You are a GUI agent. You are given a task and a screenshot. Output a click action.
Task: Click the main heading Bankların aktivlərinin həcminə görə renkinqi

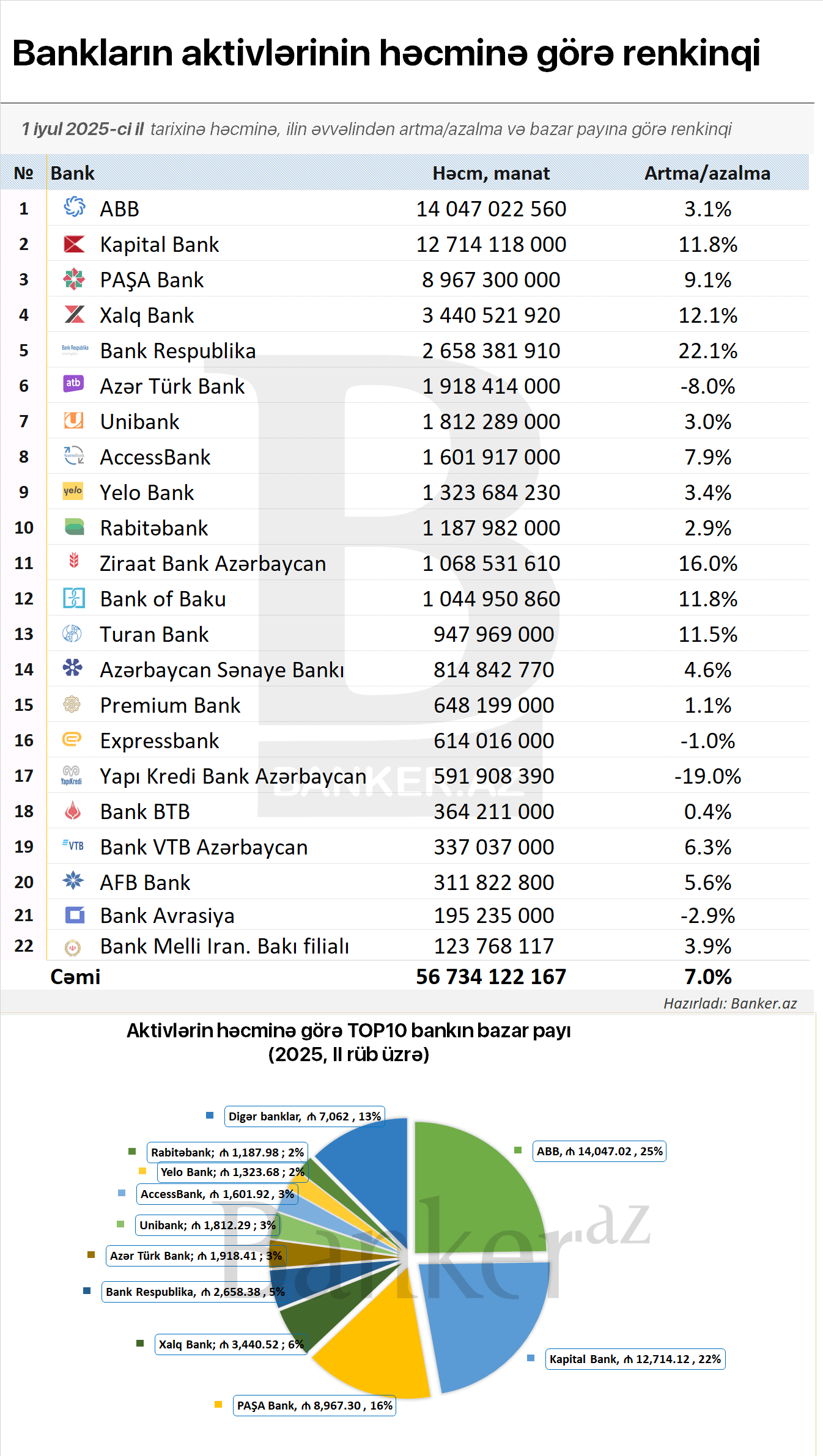[x=386, y=53]
